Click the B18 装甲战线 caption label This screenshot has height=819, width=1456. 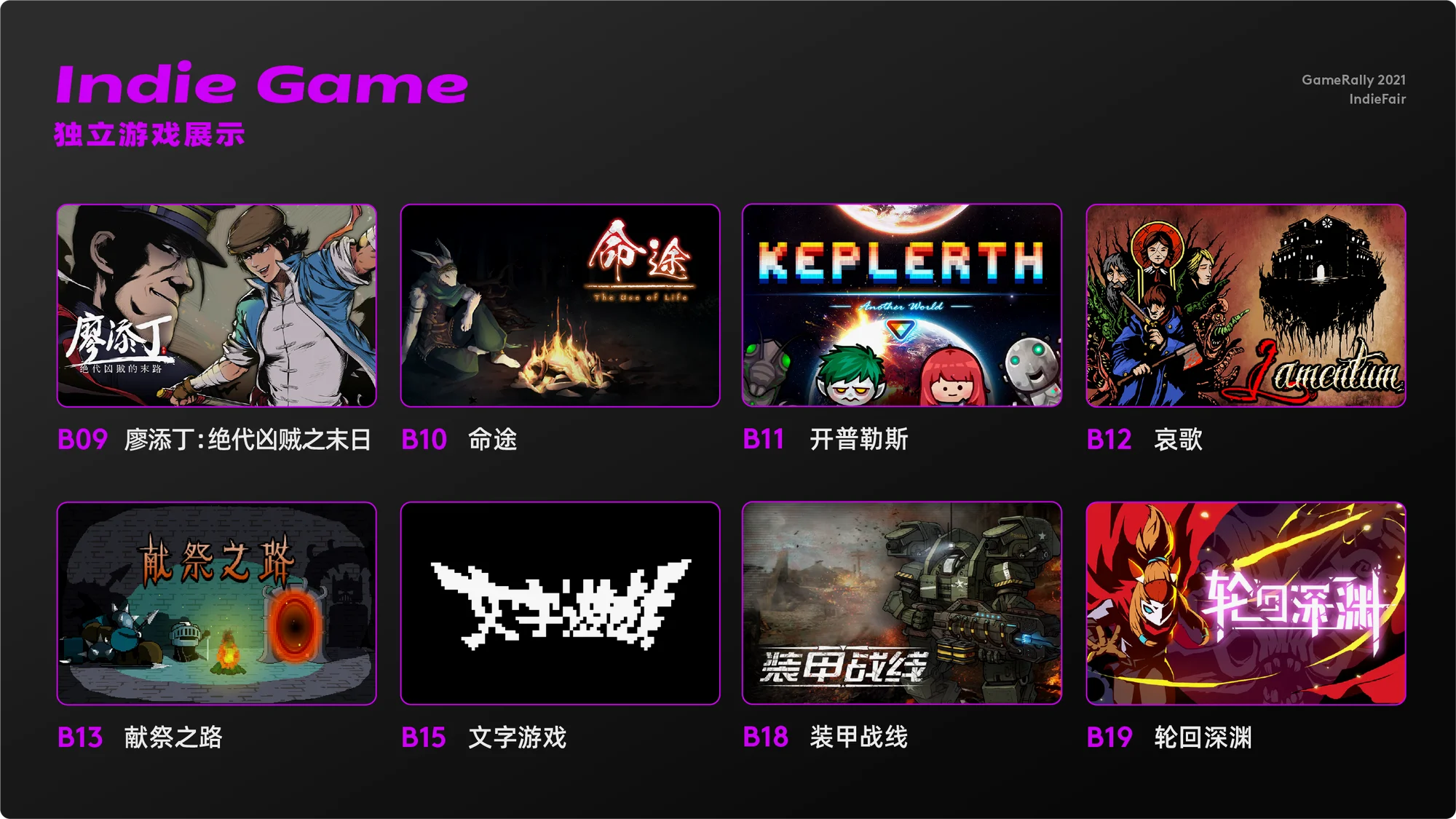[826, 737]
